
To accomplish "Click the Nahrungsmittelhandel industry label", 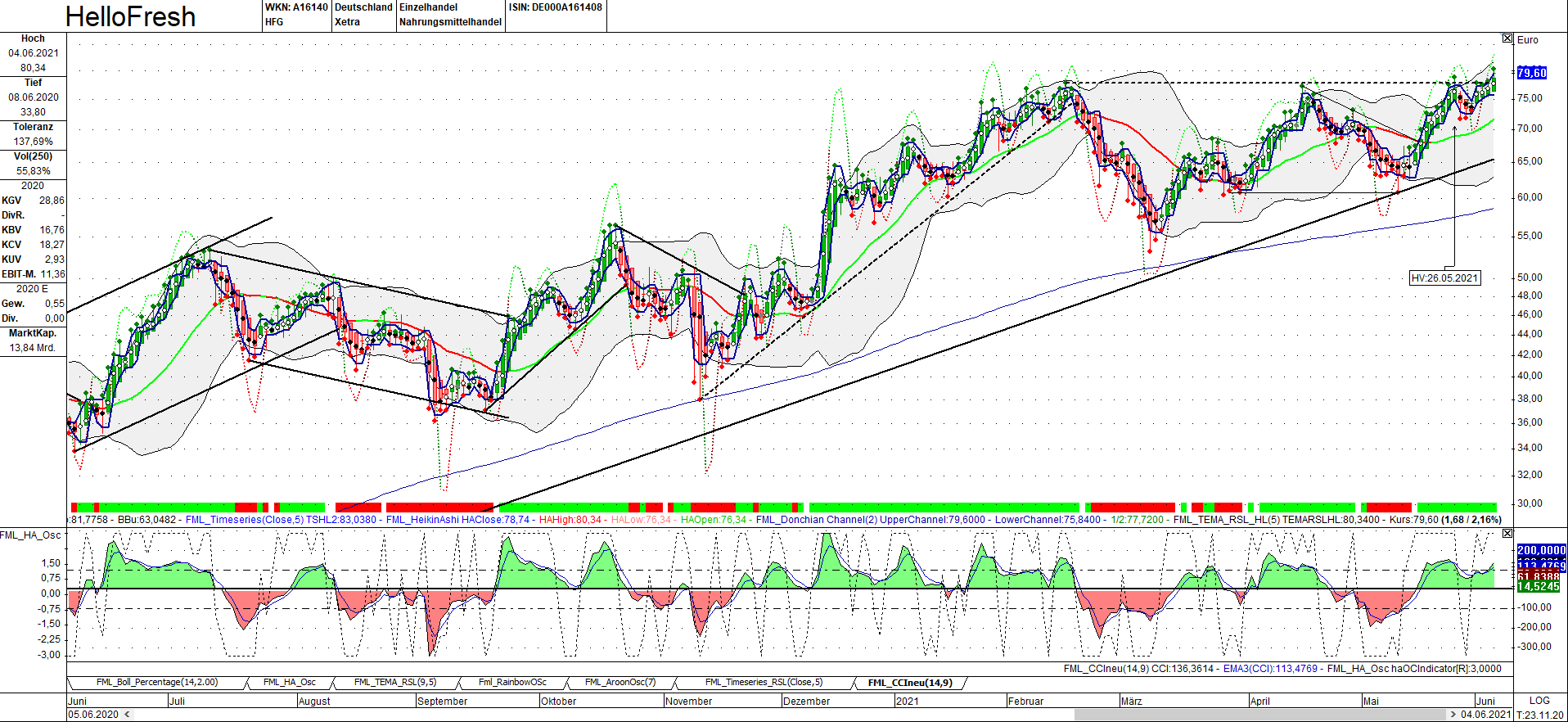I will coord(450,22).
